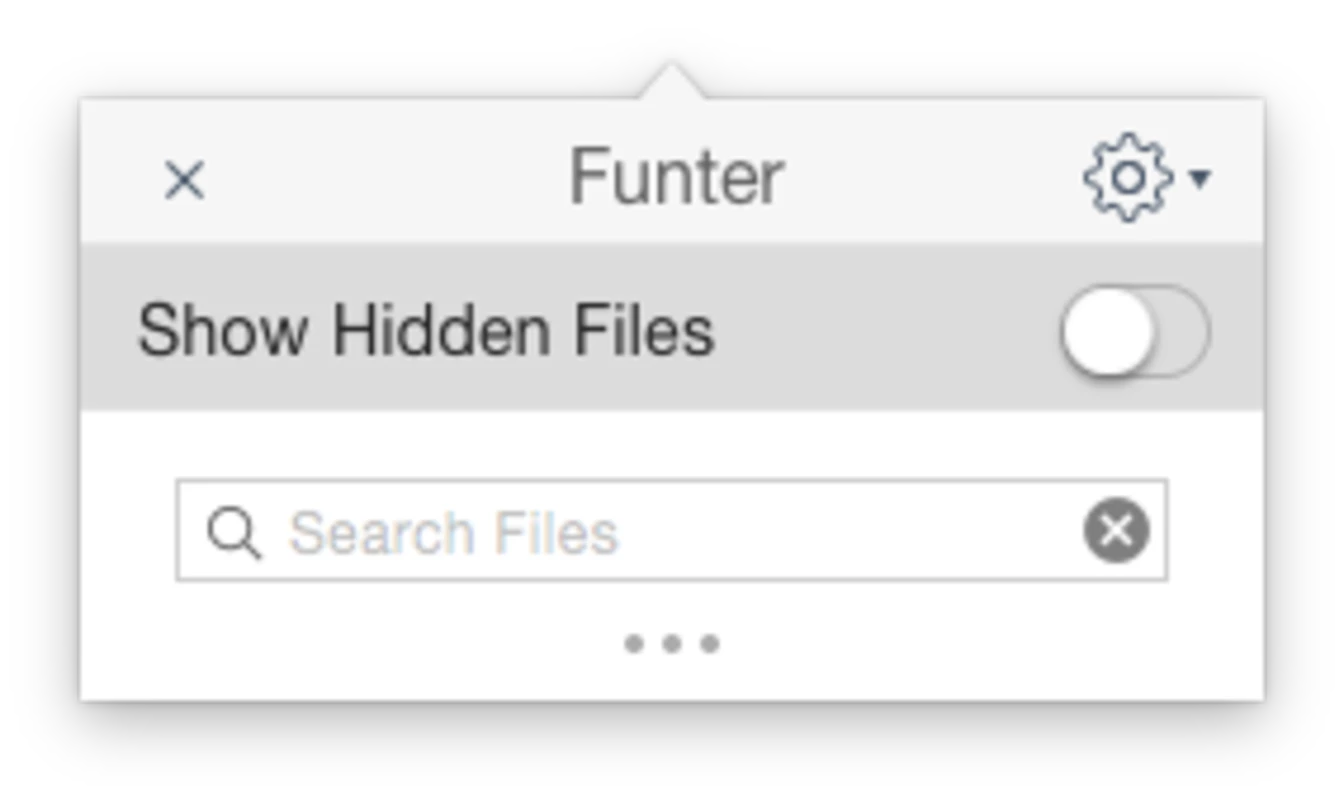This screenshot has height=800, width=1344.
Task: Toggle the Show Hidden Files switch
Action: (1135, 331)
